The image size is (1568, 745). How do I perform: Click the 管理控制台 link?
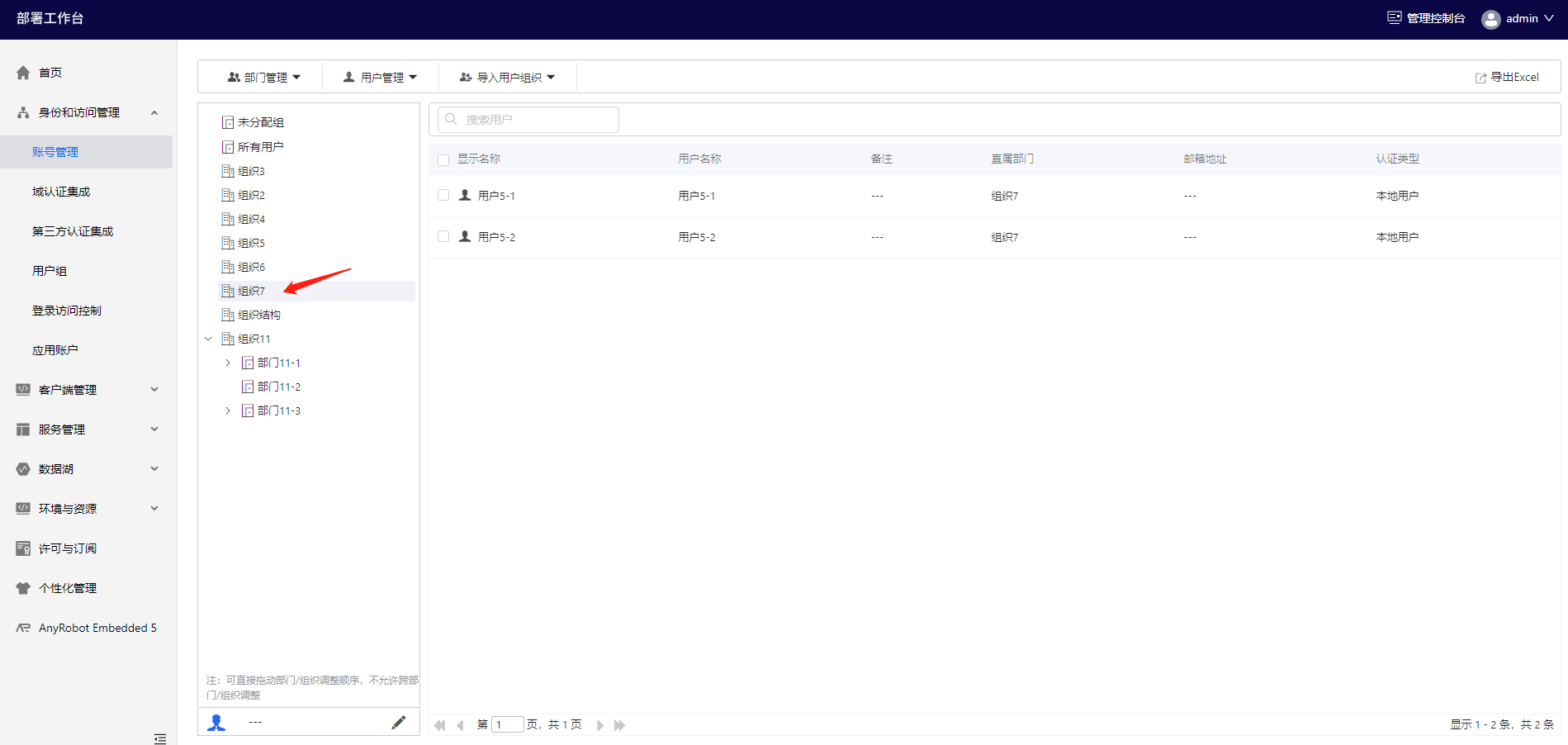1427,18
